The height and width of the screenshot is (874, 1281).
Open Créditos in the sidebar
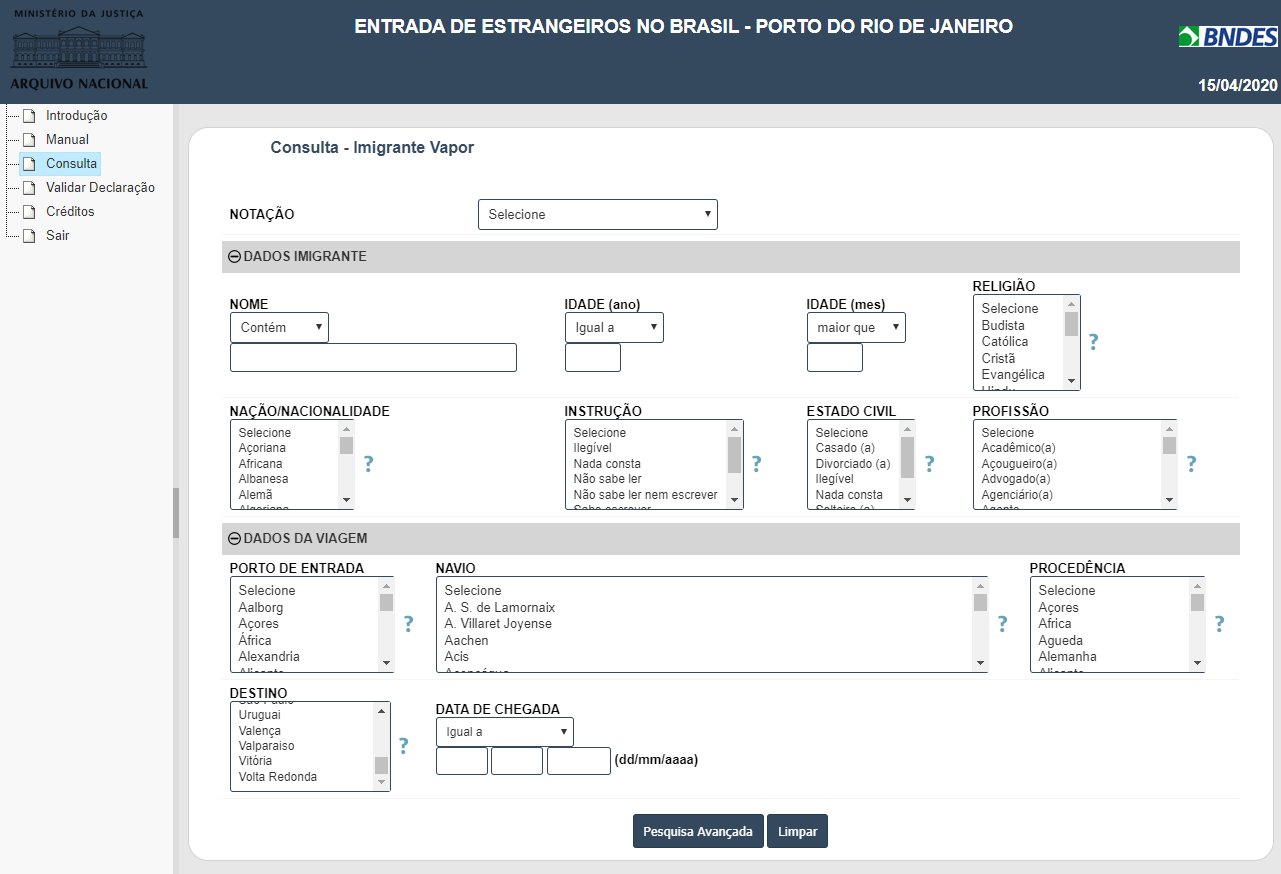[70, 212]
